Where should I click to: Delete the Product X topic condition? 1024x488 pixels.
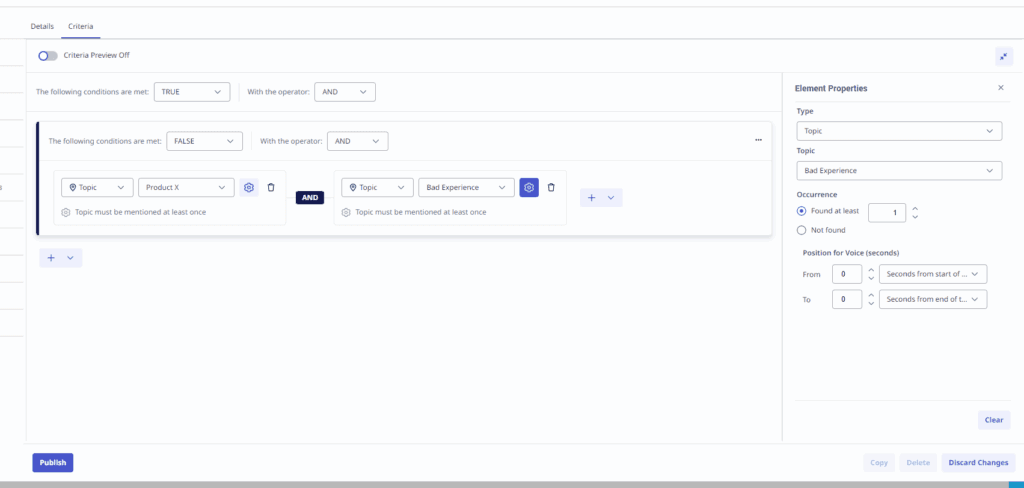271,187
